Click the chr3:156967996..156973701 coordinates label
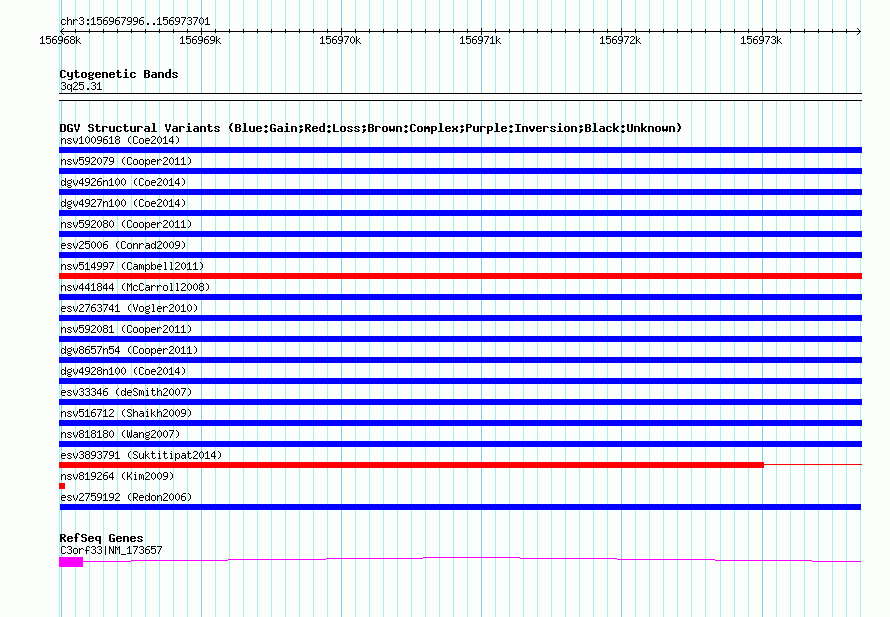The height and width of the screenshot is (617, 890). tap(134, 21)
